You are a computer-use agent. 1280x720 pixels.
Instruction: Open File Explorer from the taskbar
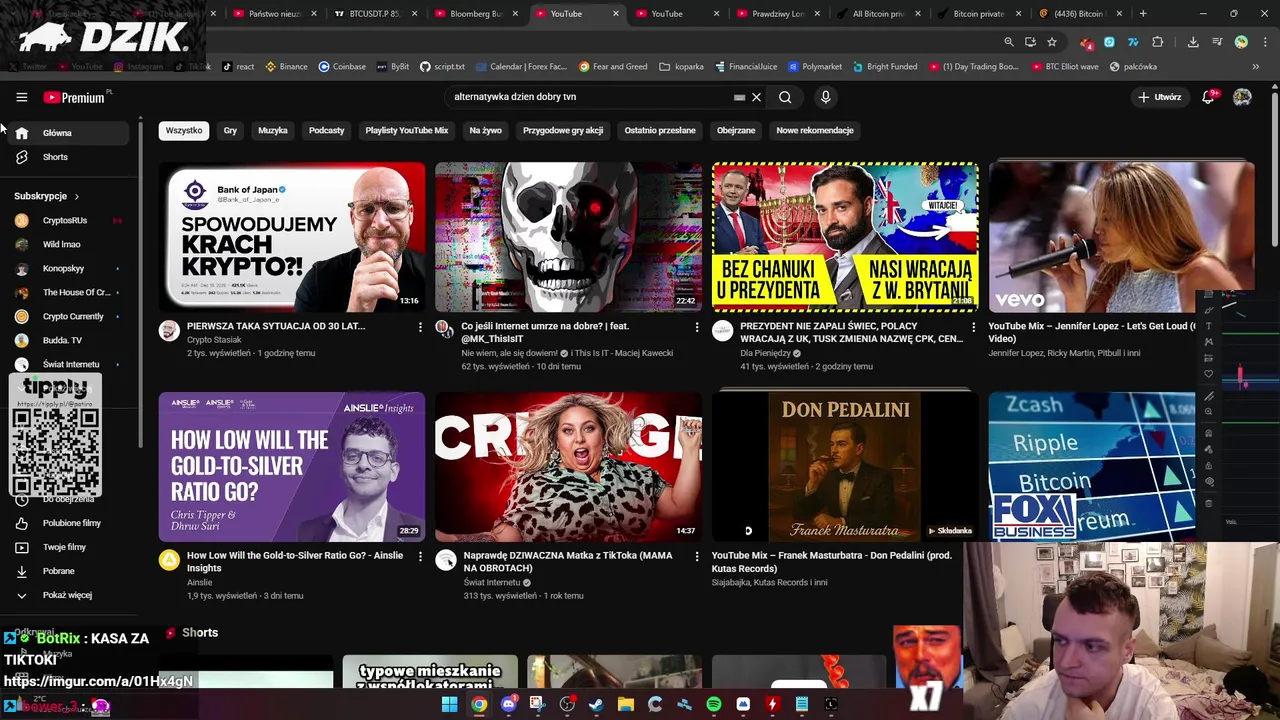pyautogui.click(x=626, y=704)
